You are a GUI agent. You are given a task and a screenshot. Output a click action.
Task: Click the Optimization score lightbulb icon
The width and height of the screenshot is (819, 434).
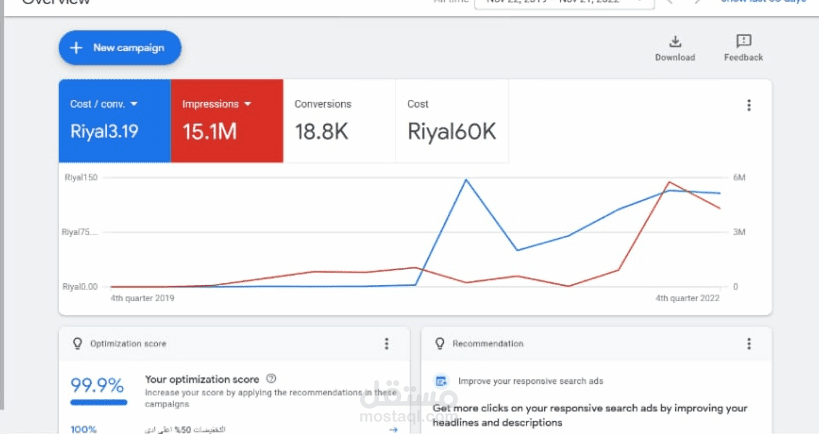click(x=77, y=343)
